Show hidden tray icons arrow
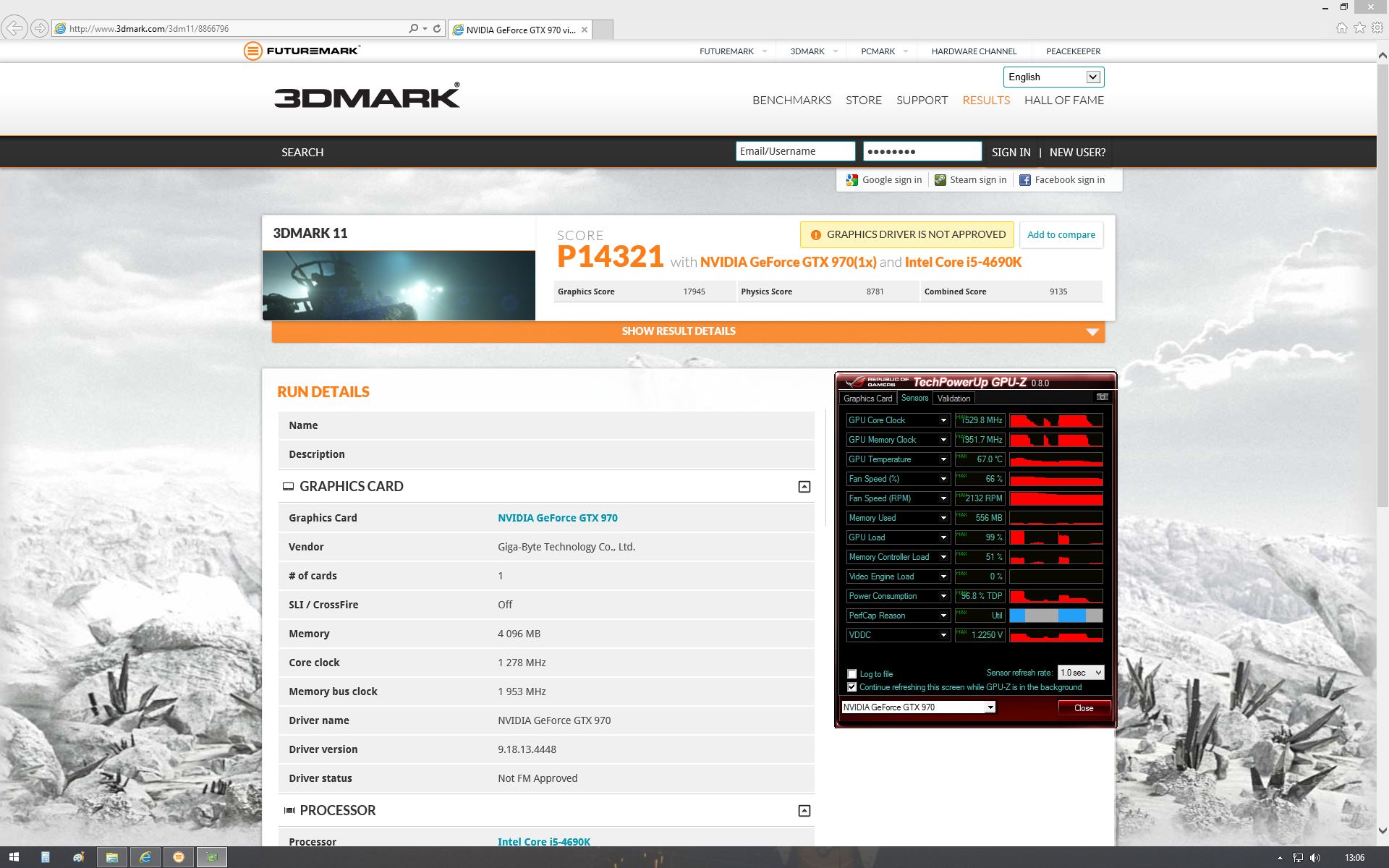 click(1280, 858)
